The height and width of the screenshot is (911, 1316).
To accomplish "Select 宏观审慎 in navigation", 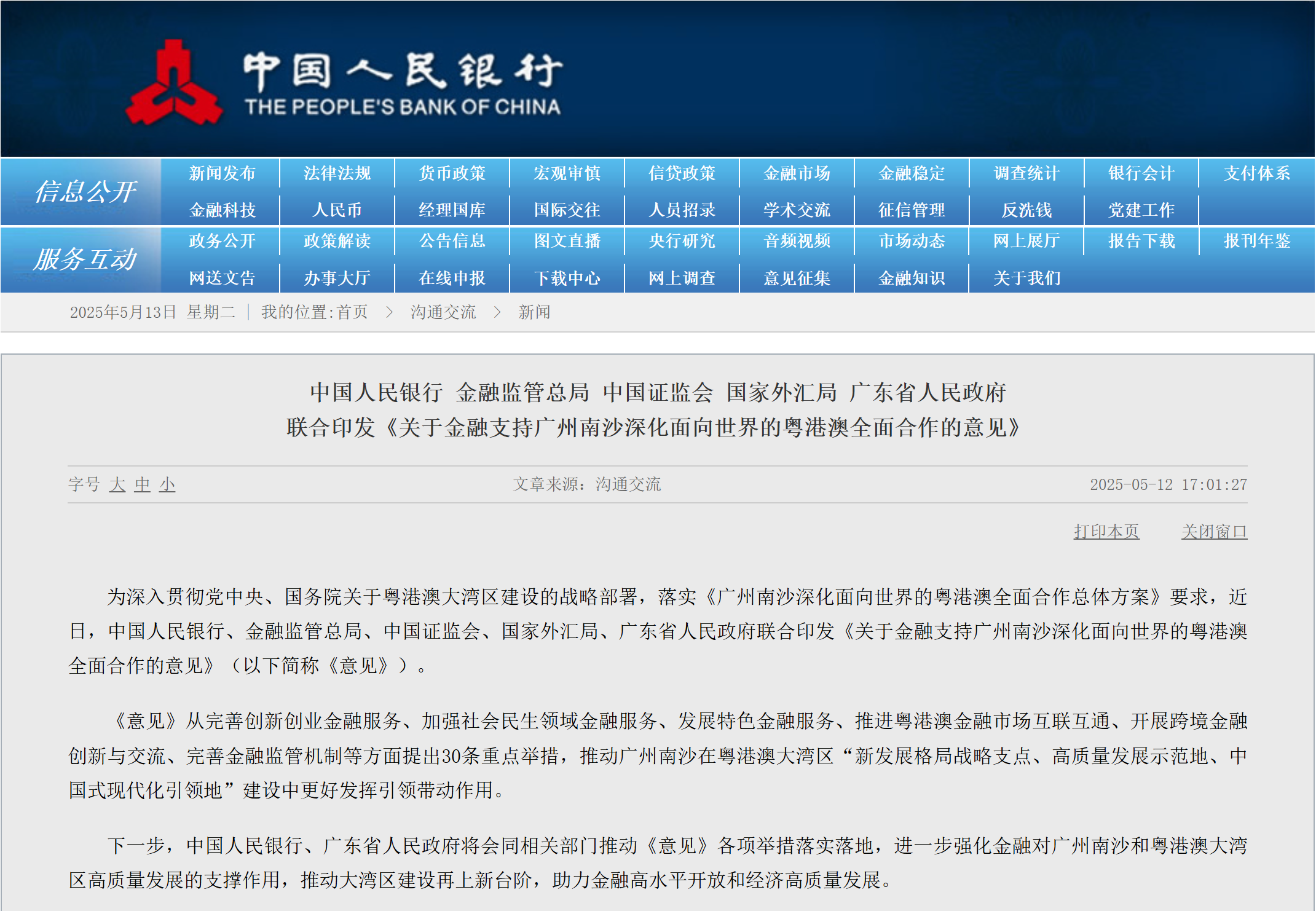I will click(567, 173).
